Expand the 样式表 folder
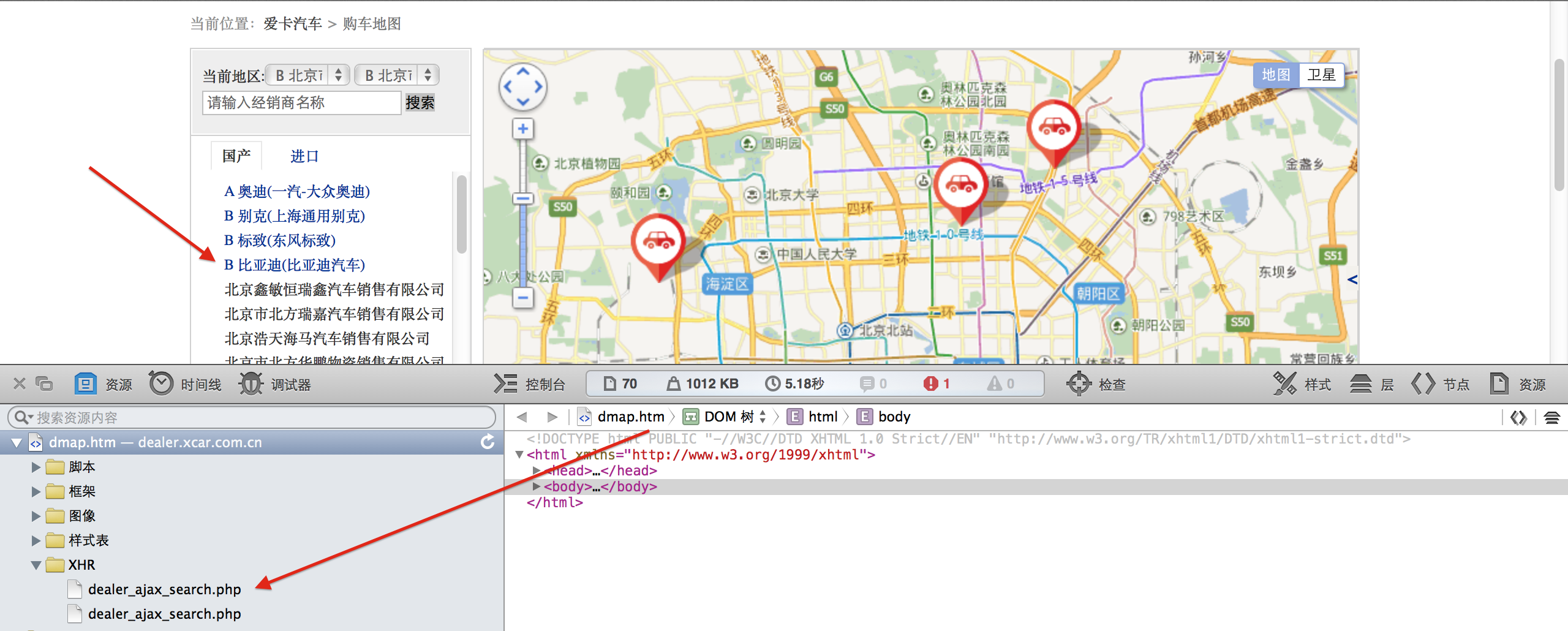 click(x=36, y=540)
